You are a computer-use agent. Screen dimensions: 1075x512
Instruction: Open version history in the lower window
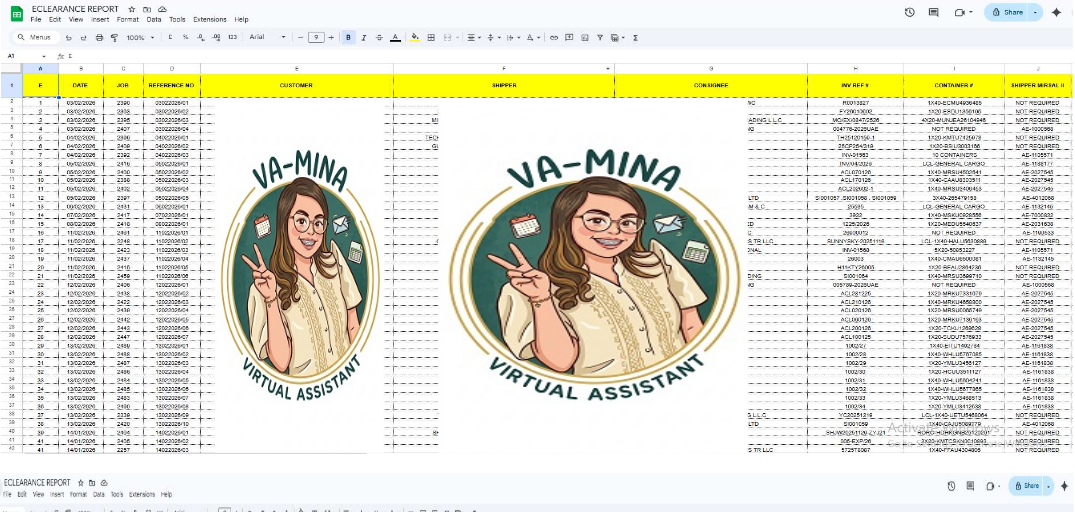[952, 486]
